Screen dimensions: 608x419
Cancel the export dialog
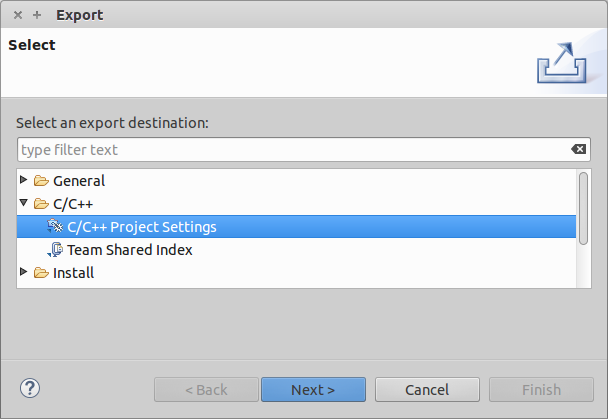click(x=427, y=390)
